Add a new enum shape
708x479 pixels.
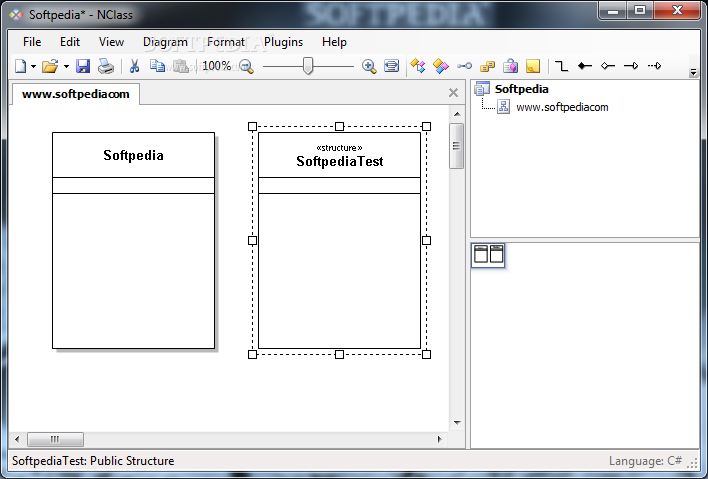(x=487, y=67)
